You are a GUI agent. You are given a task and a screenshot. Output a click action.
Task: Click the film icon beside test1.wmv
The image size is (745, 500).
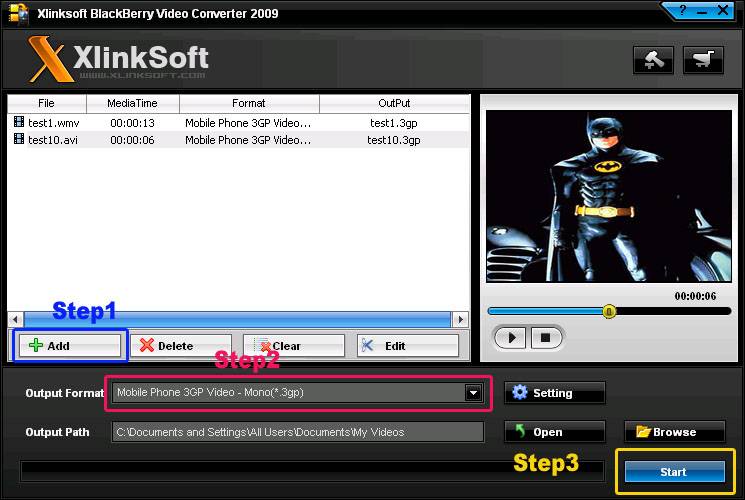pos(19,122)
